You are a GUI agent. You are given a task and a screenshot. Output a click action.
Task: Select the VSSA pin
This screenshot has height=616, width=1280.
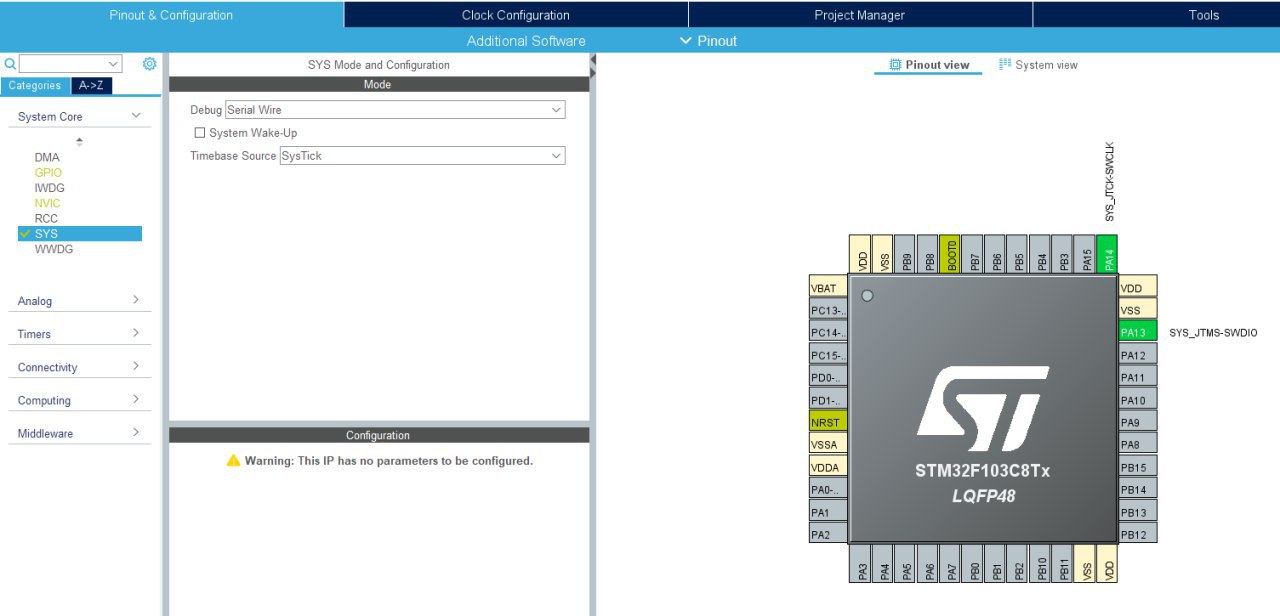click(828, 444)
